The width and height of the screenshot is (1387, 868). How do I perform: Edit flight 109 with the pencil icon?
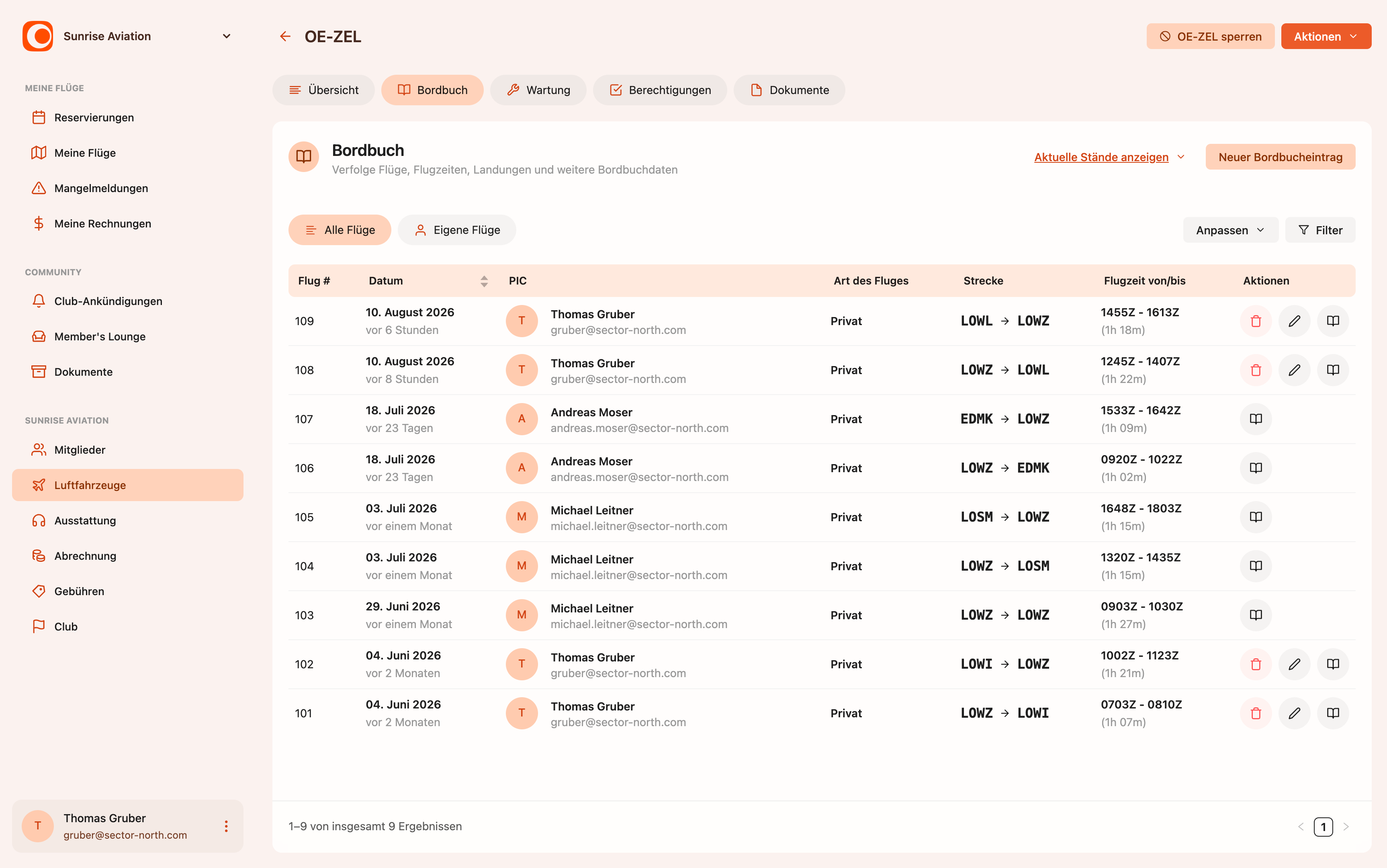(1294, 321)
